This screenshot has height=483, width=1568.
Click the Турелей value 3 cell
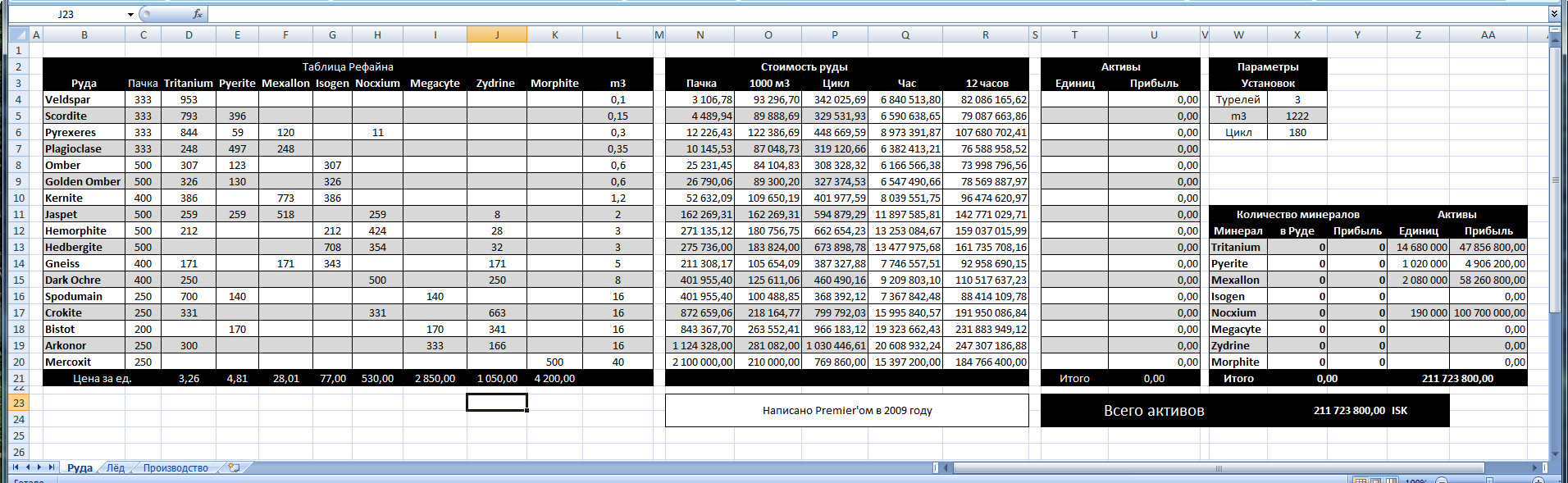tap(1297, 99)
